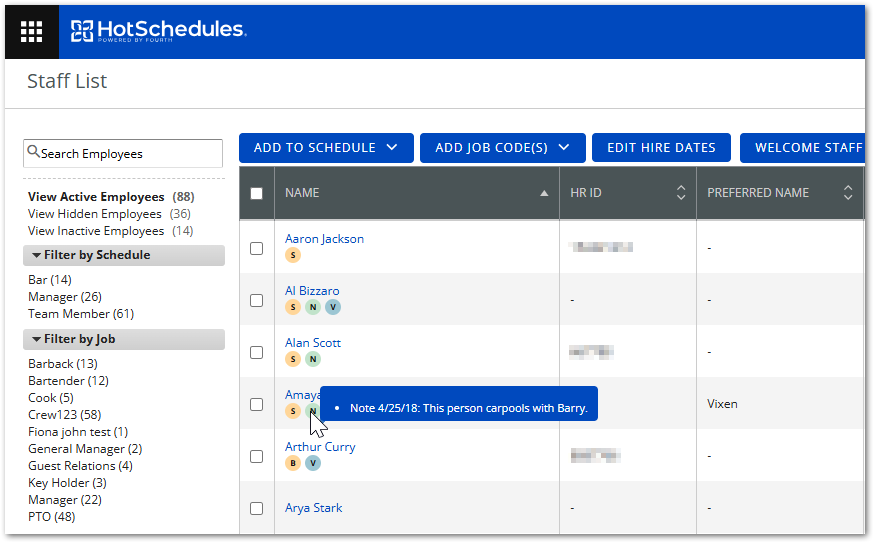Collapse the Filter by Schedule section
Image resolution: width=874 pixels, height=543 pixels.
124,255
